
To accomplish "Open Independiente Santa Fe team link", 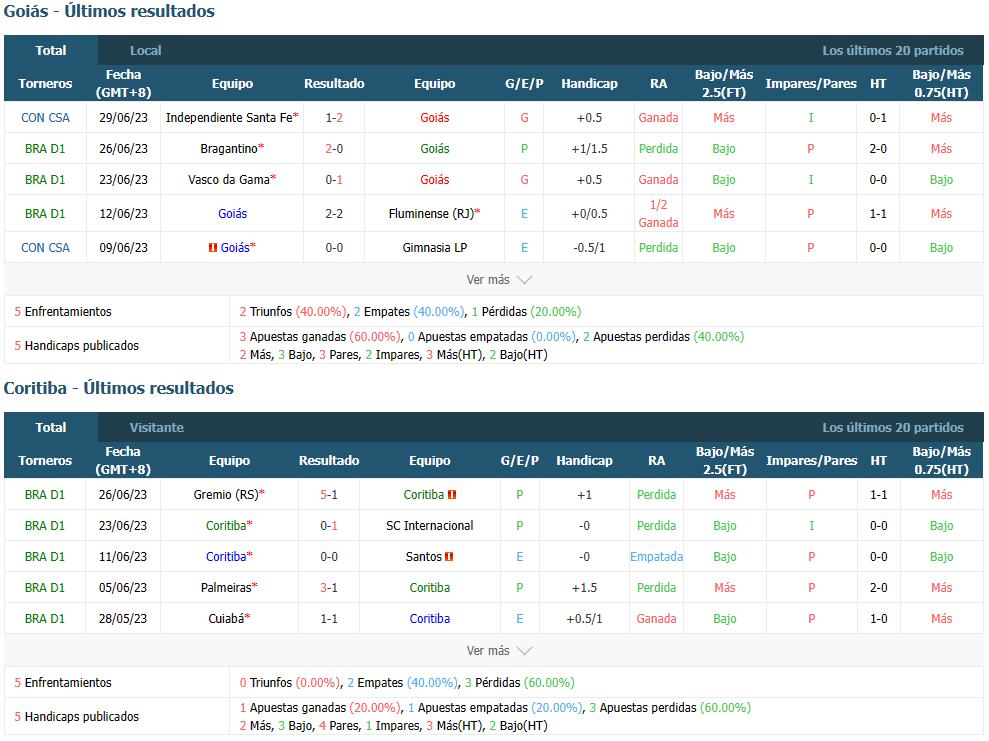I will [x=229, y=118].
